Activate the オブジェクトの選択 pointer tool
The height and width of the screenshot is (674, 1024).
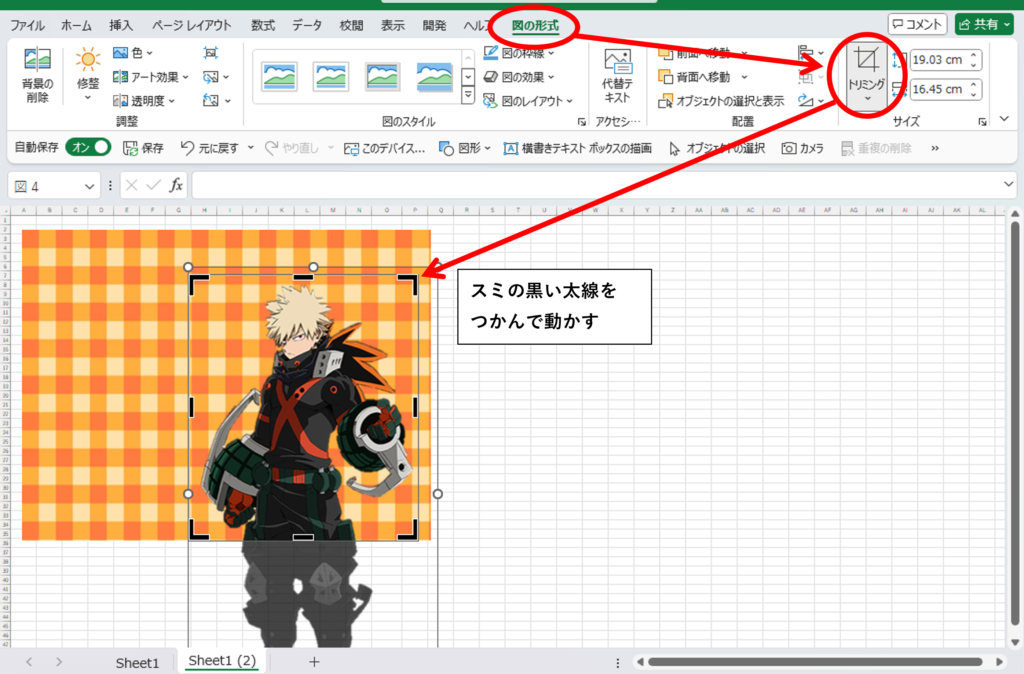(716, 148)
